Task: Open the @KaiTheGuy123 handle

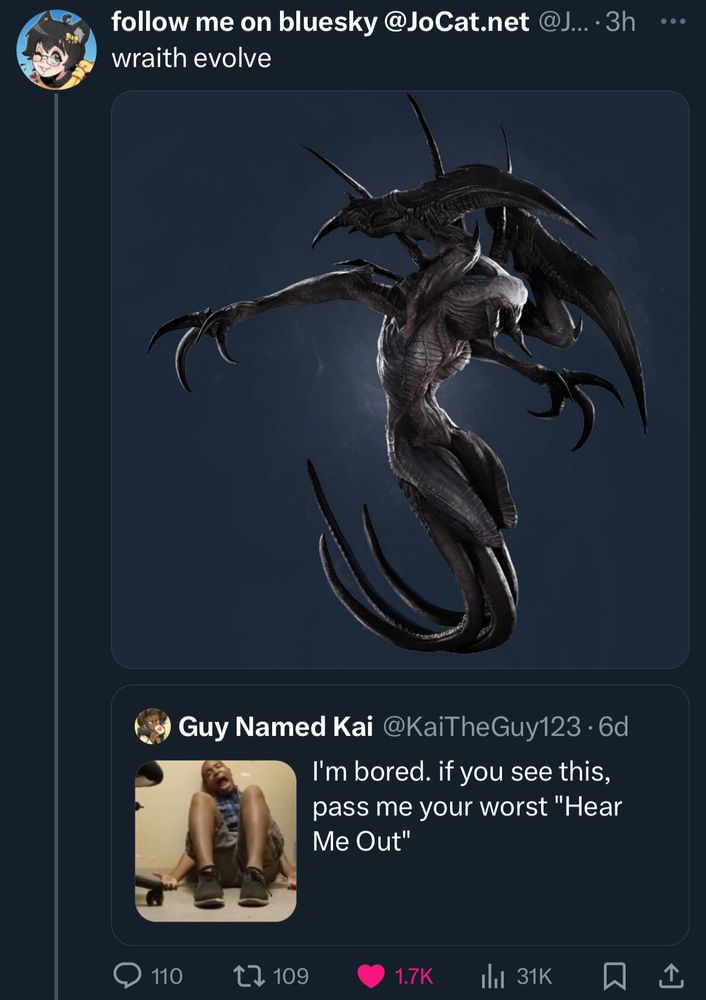Action: tap(482, 726)
